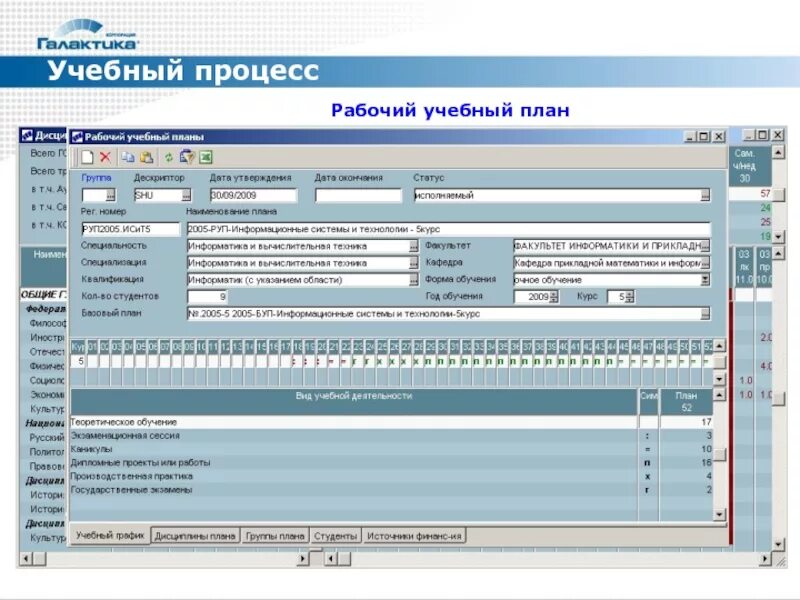
Task: Click the Курс 5 spinner arrows
Action: coord(630,297)
